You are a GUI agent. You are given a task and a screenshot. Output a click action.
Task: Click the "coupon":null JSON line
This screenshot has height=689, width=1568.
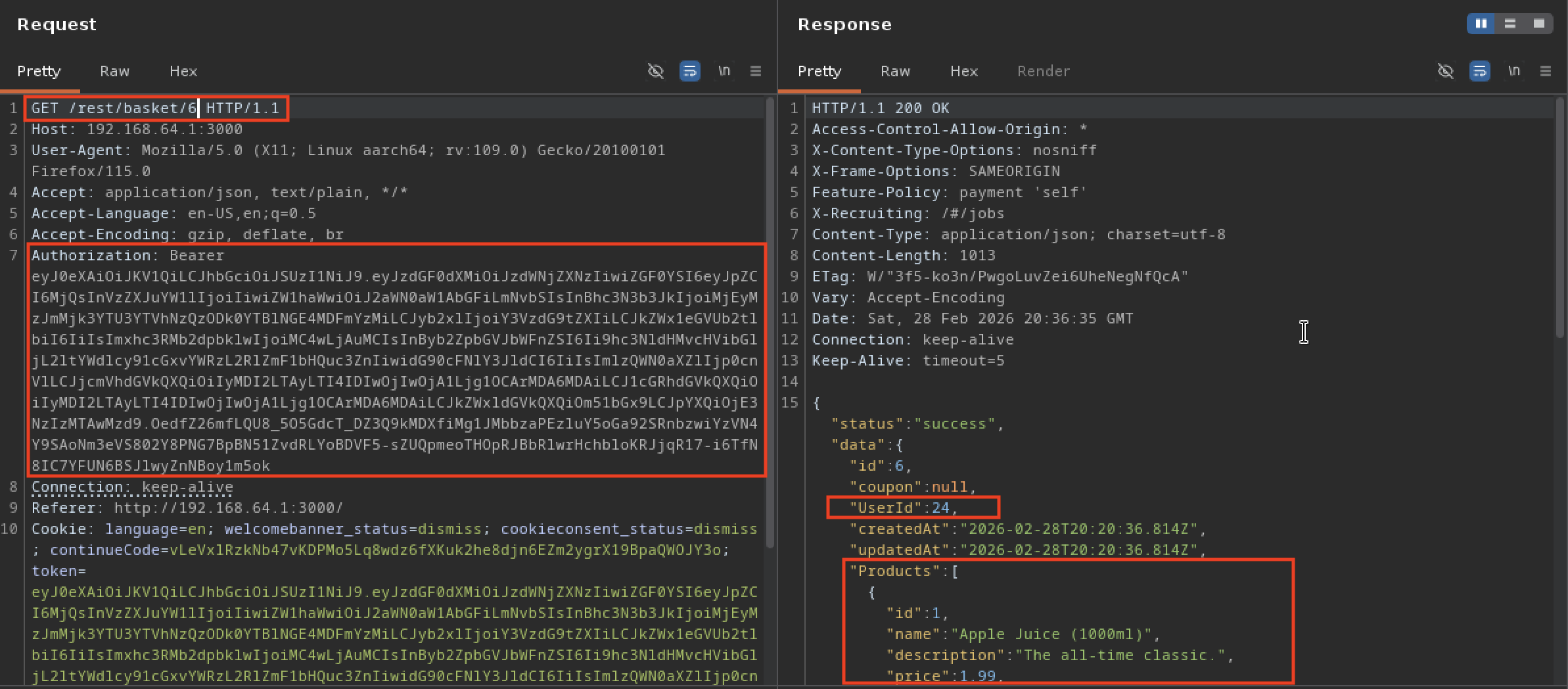[x=913, y=487]
